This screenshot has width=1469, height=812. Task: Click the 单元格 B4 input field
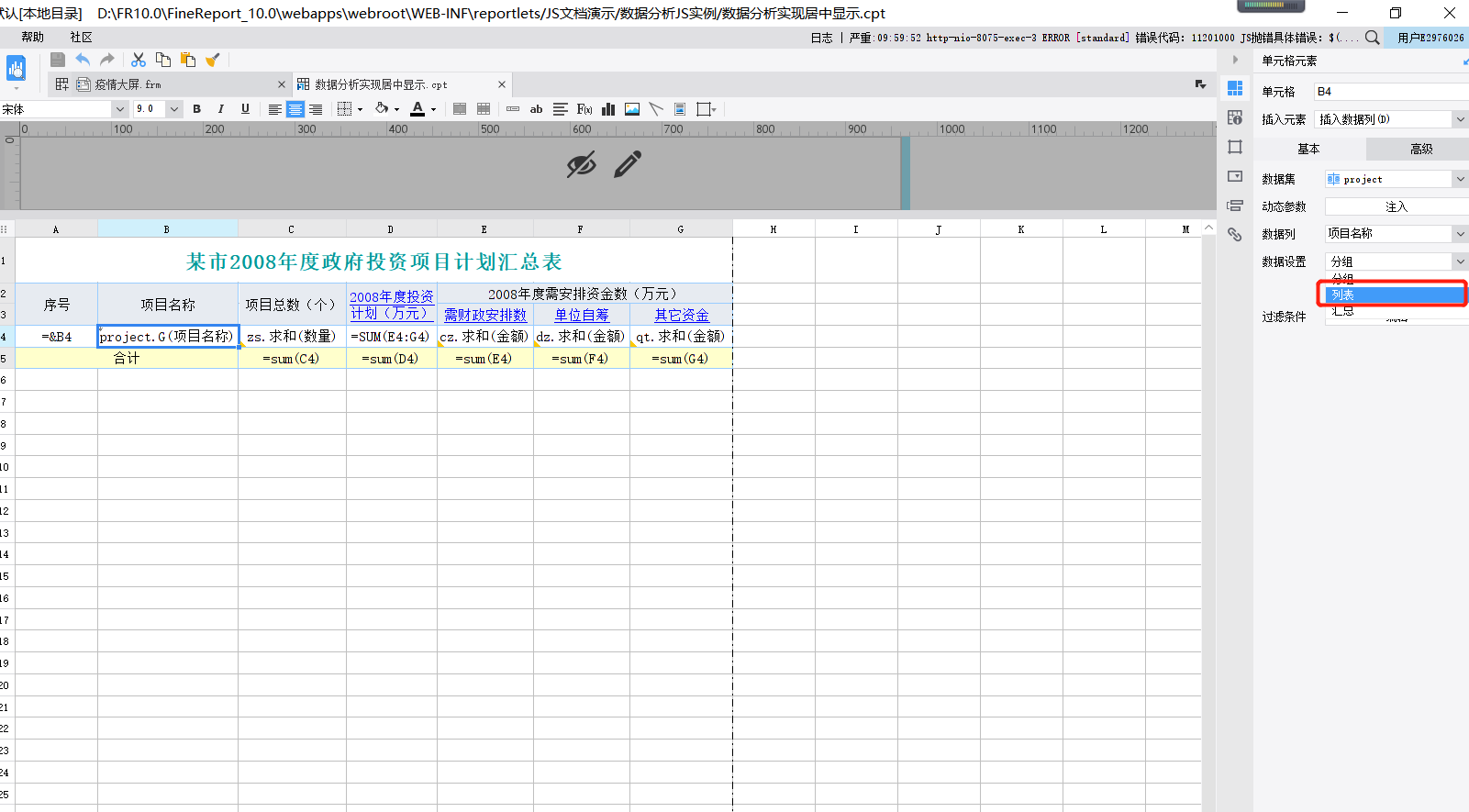[x=1390, y=92]
